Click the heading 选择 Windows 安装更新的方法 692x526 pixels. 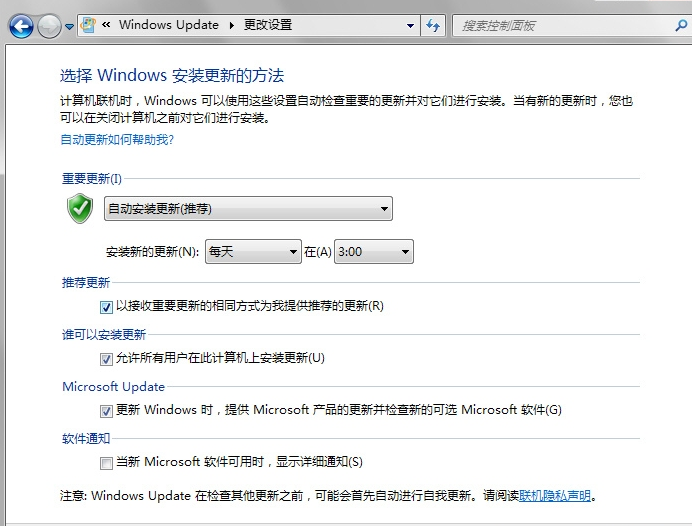pos(172,75)
